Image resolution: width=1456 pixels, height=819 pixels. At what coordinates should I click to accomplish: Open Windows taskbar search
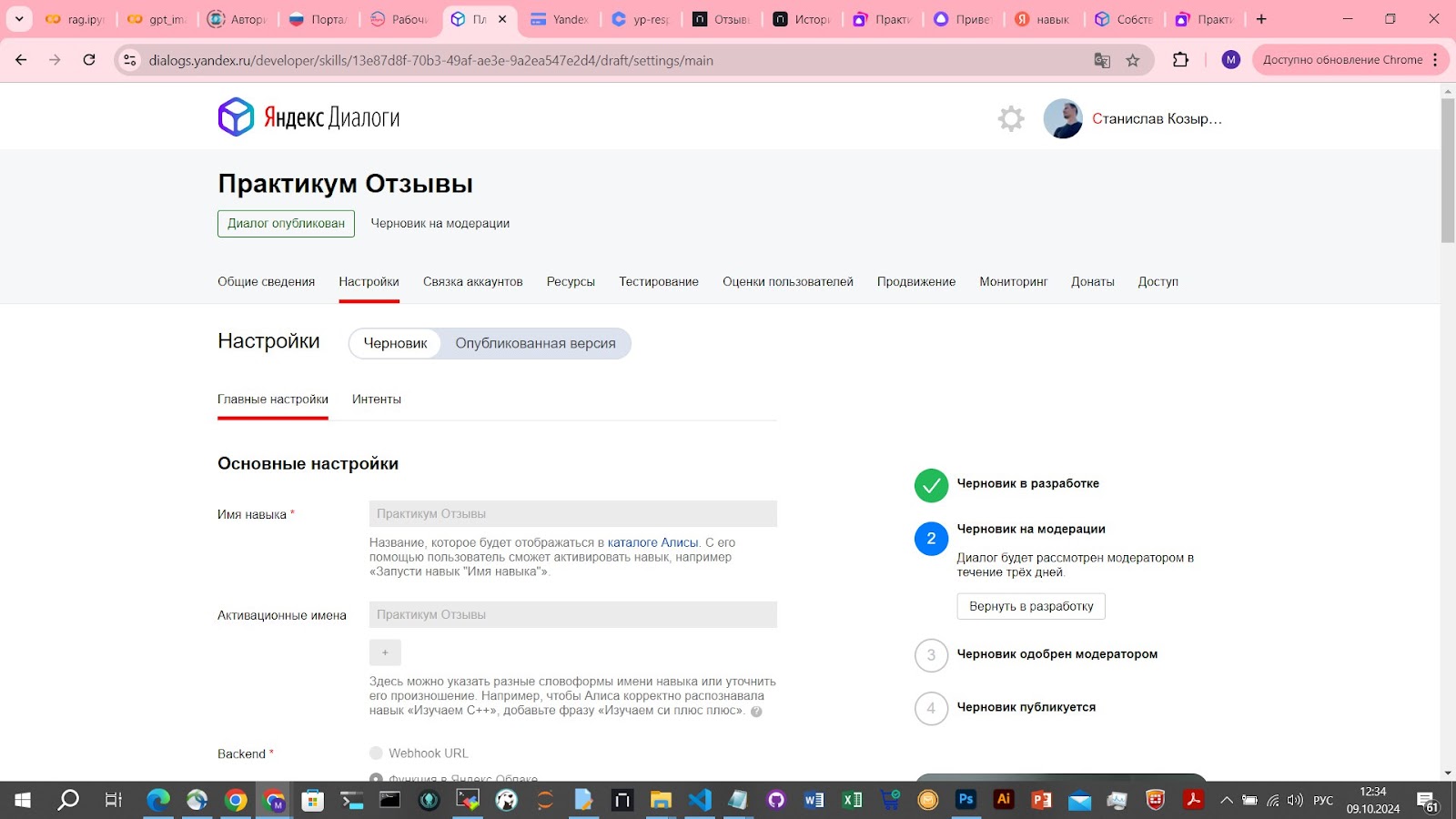coord(68,800)
